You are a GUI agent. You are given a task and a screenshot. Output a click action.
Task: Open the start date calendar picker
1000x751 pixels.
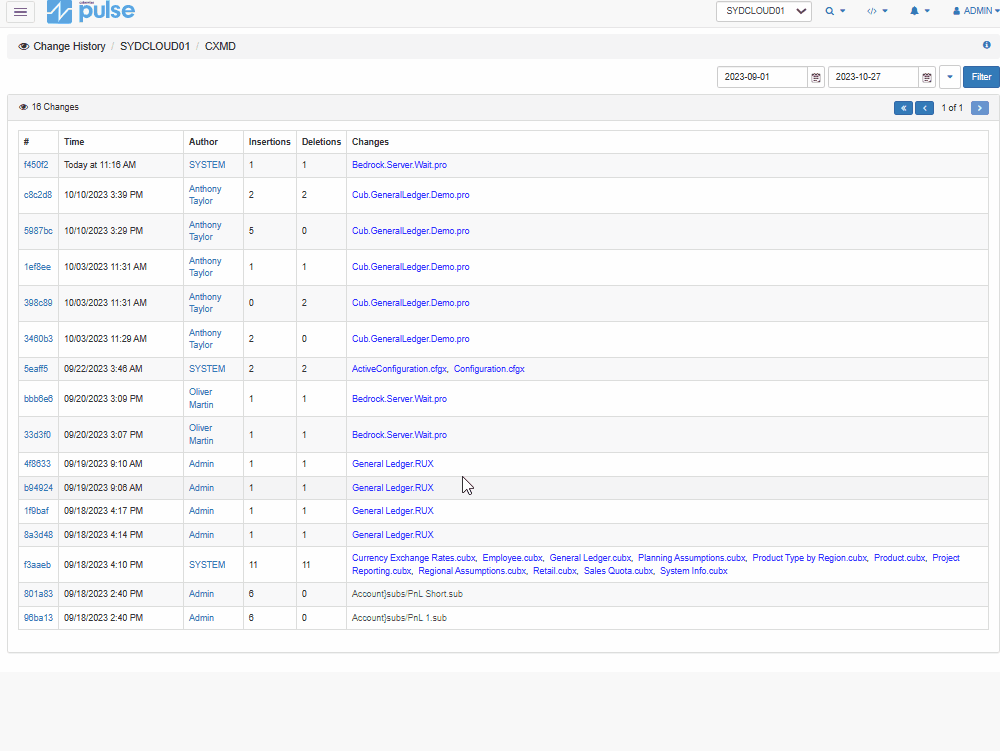(816, 77)
